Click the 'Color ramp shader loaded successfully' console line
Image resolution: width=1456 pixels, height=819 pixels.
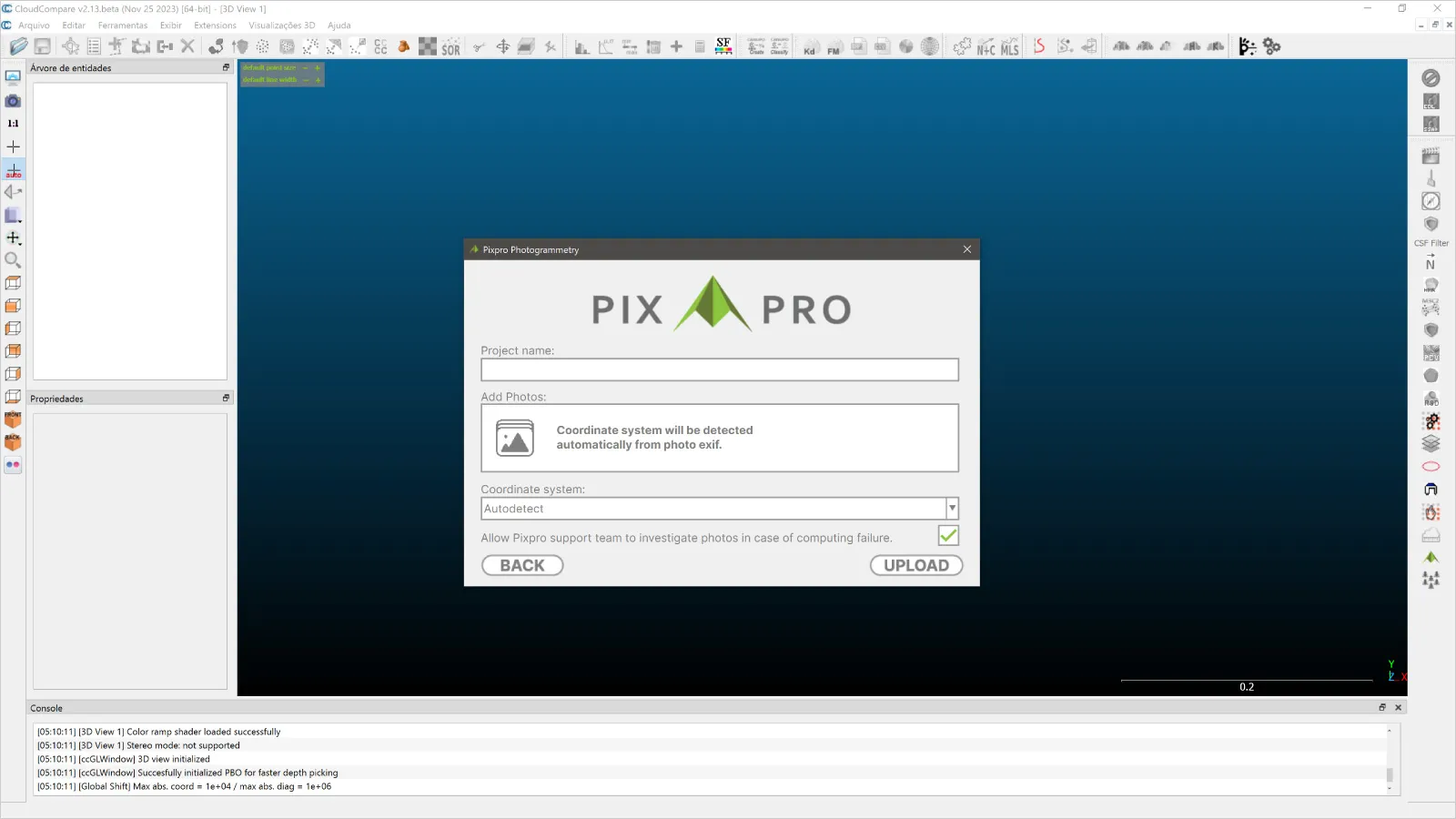[x=158, y=733]
